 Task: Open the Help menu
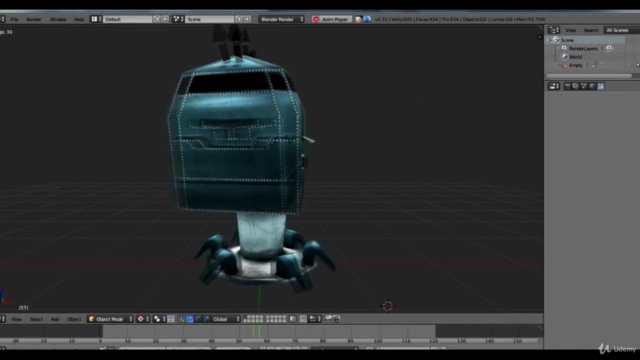click(x=79, y=19)
